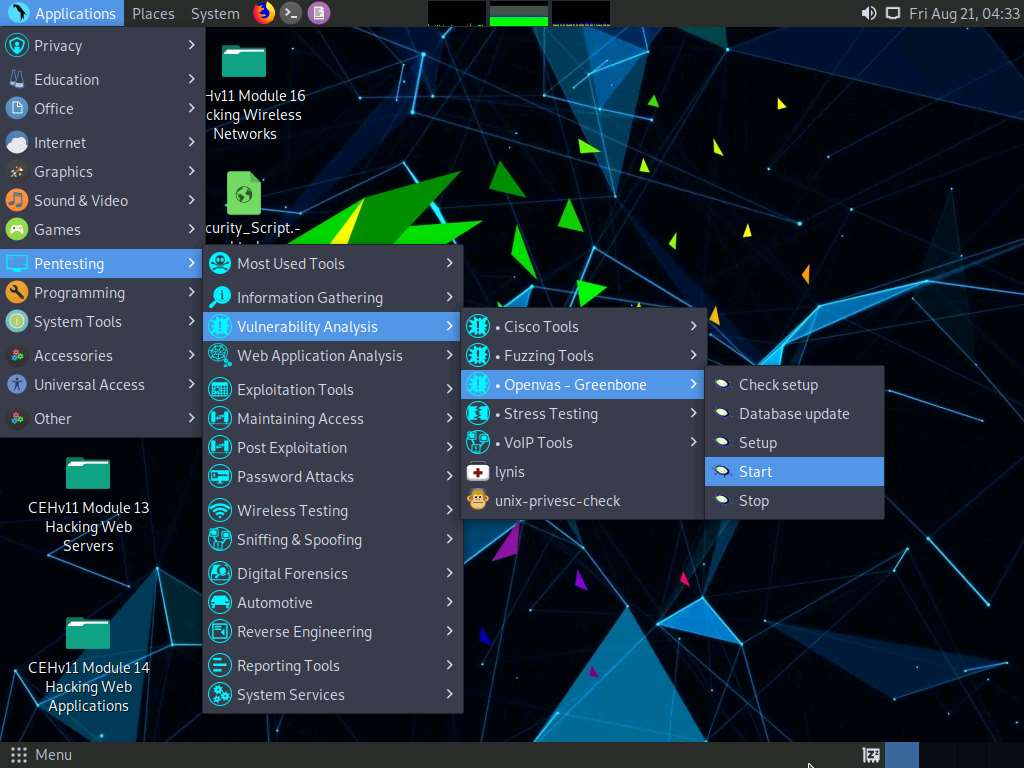Click the Education category icon
Viewport: 1024px width, 768px height.
[17, 79]
